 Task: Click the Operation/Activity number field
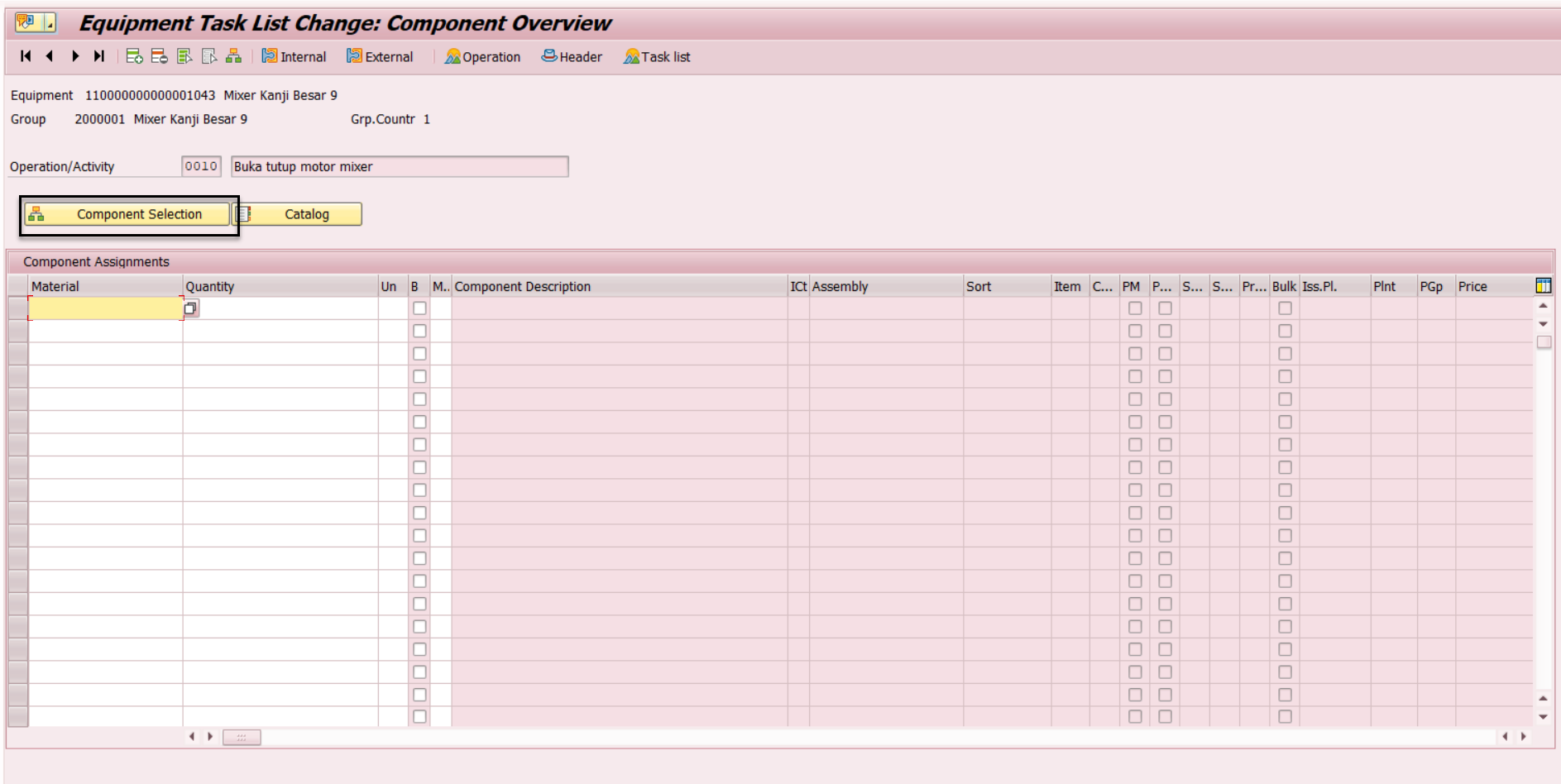[200, 166]
